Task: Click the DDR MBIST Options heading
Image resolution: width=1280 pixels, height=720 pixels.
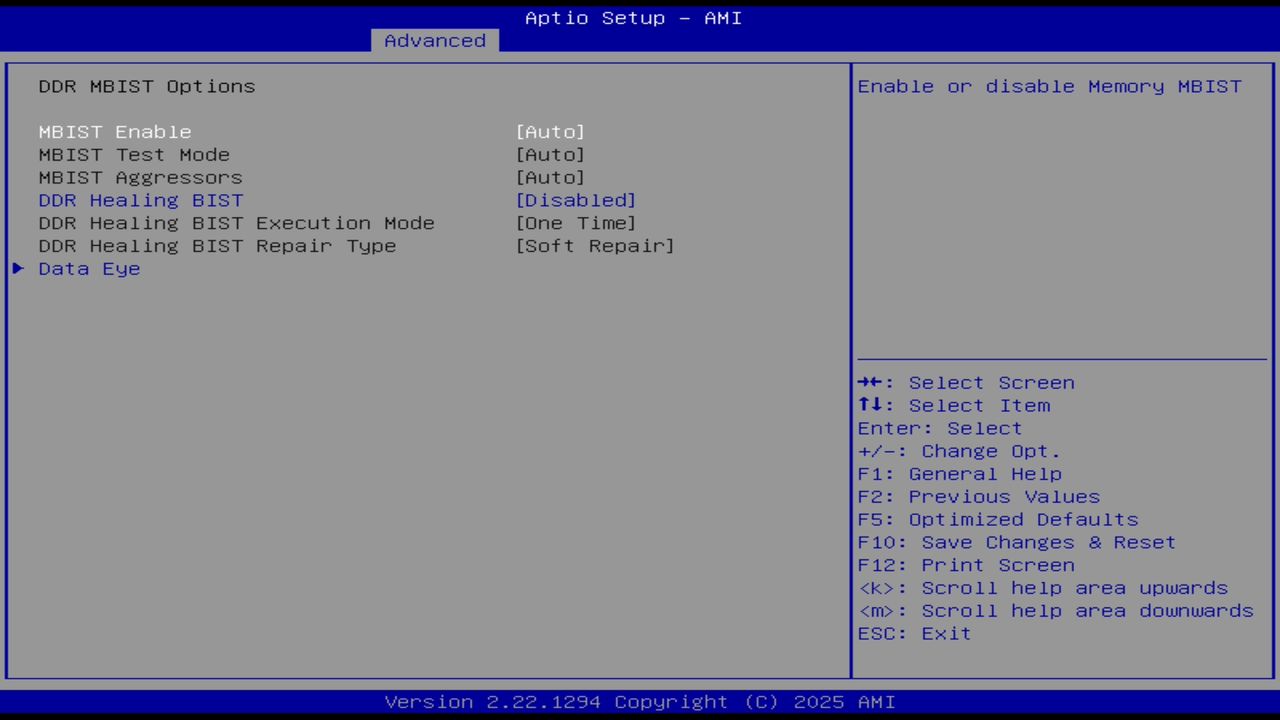Action: 146,86
